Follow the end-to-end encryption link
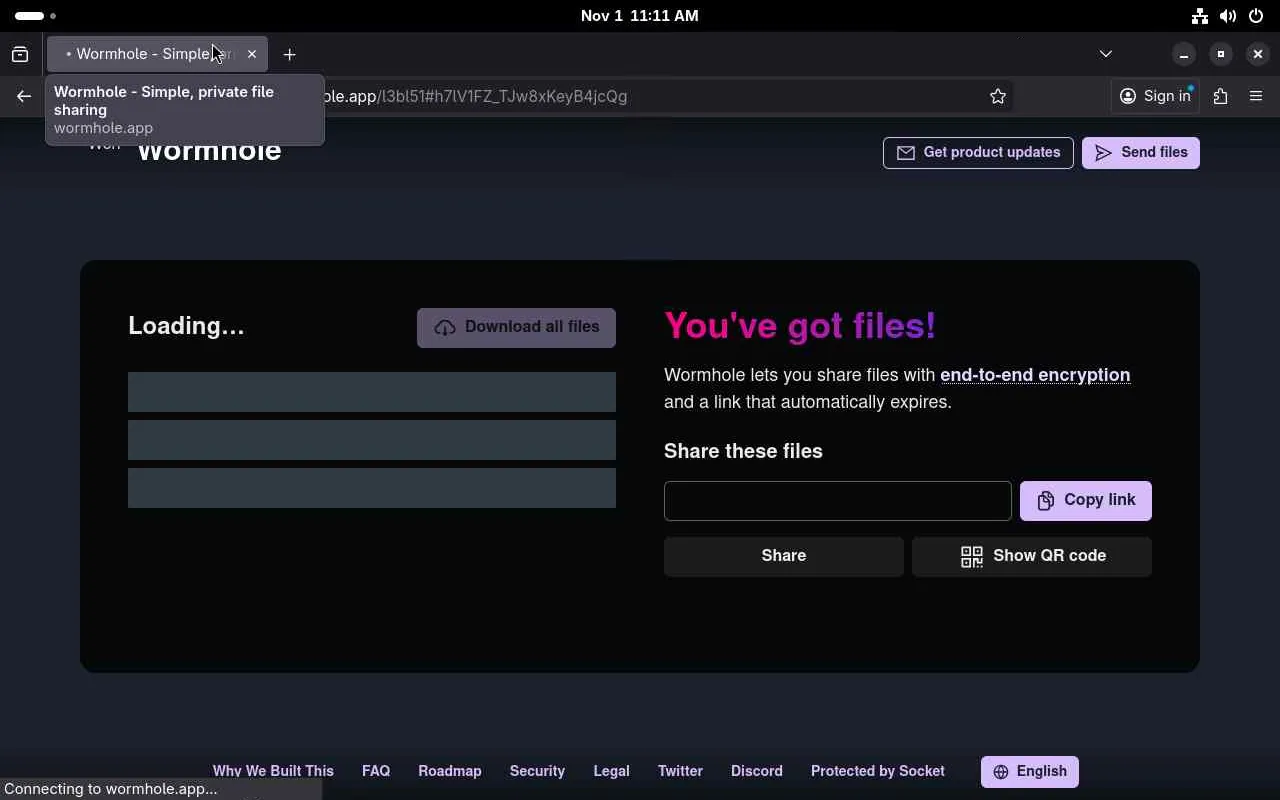Screen dimensions: 1280x800 coord(1035,375)
